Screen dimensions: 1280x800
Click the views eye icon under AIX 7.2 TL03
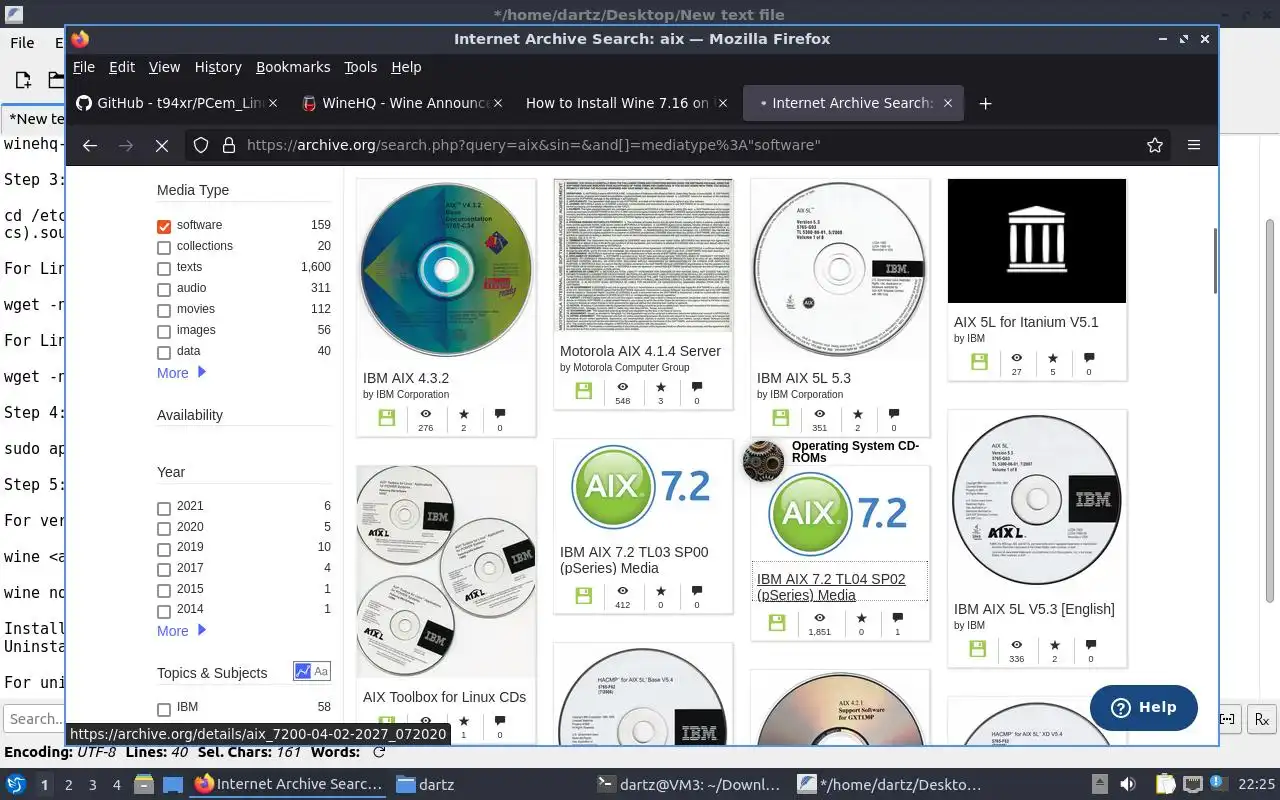tap(622, 591)
